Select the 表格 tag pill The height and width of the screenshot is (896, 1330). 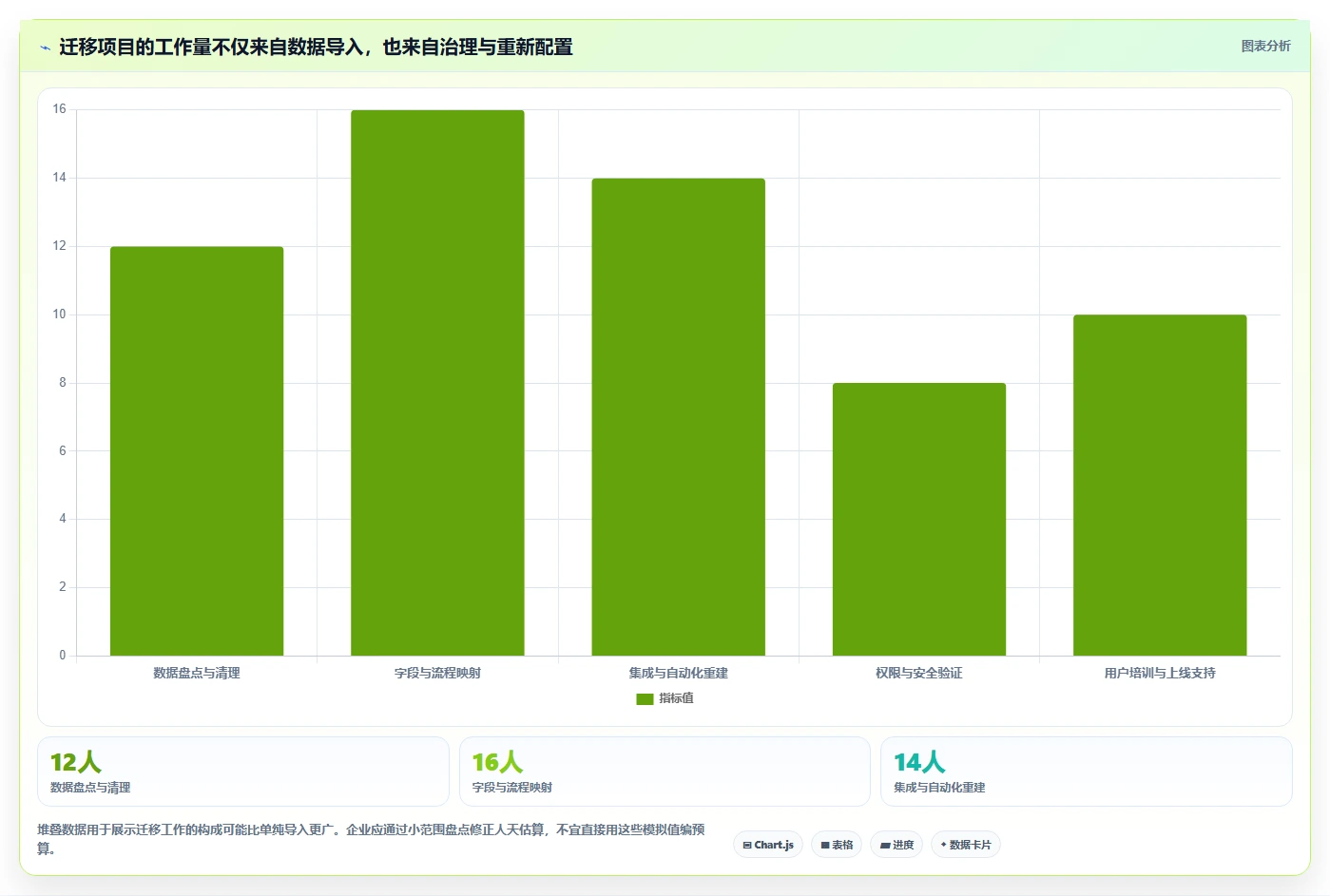pyautogui.click(x=837, y=845)
